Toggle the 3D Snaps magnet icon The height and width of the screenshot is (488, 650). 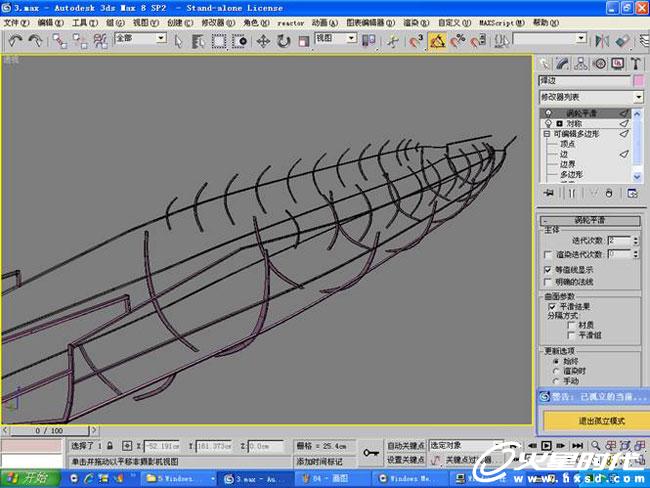415,41
